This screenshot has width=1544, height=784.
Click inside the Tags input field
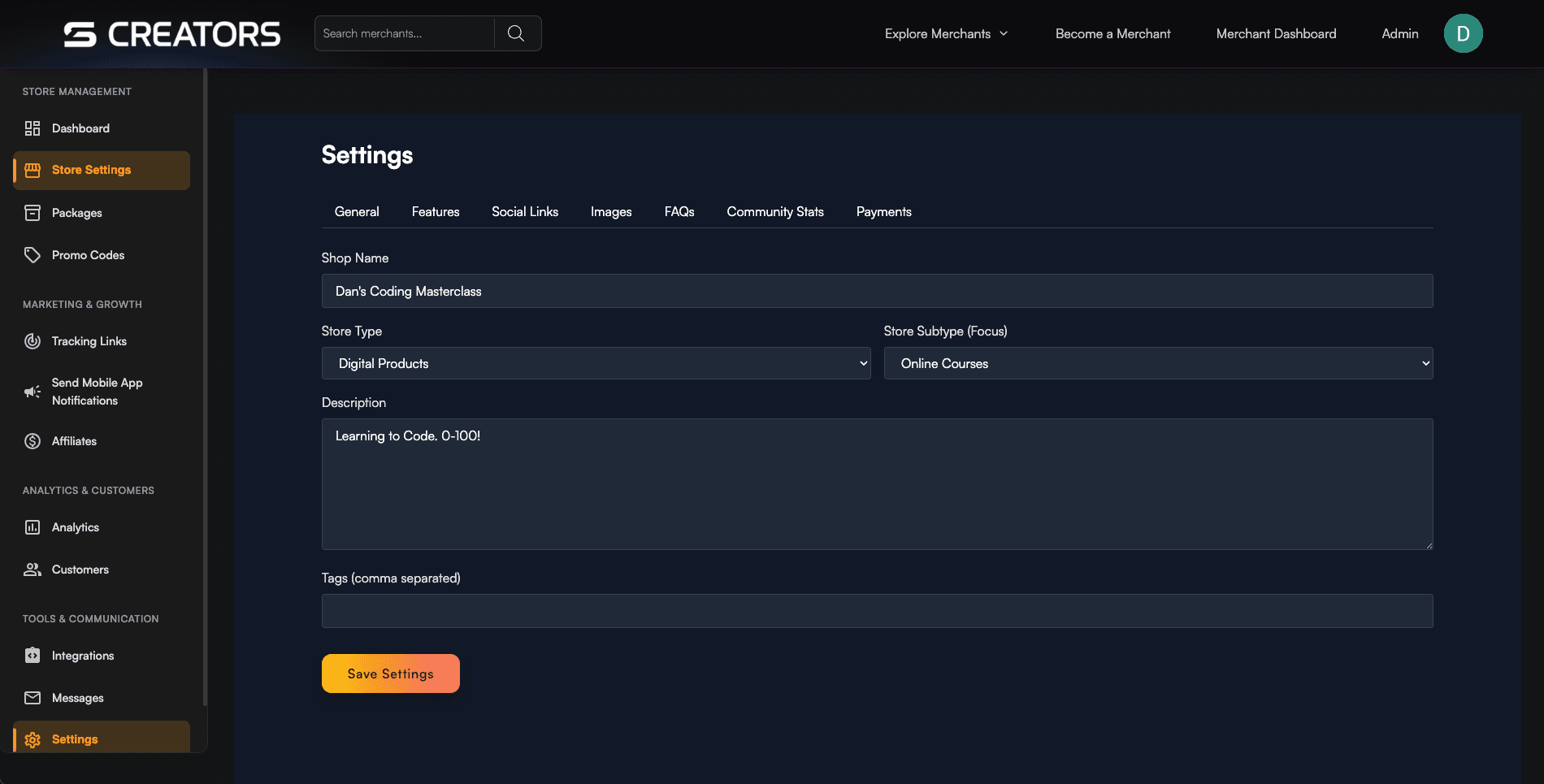(877, 611)
